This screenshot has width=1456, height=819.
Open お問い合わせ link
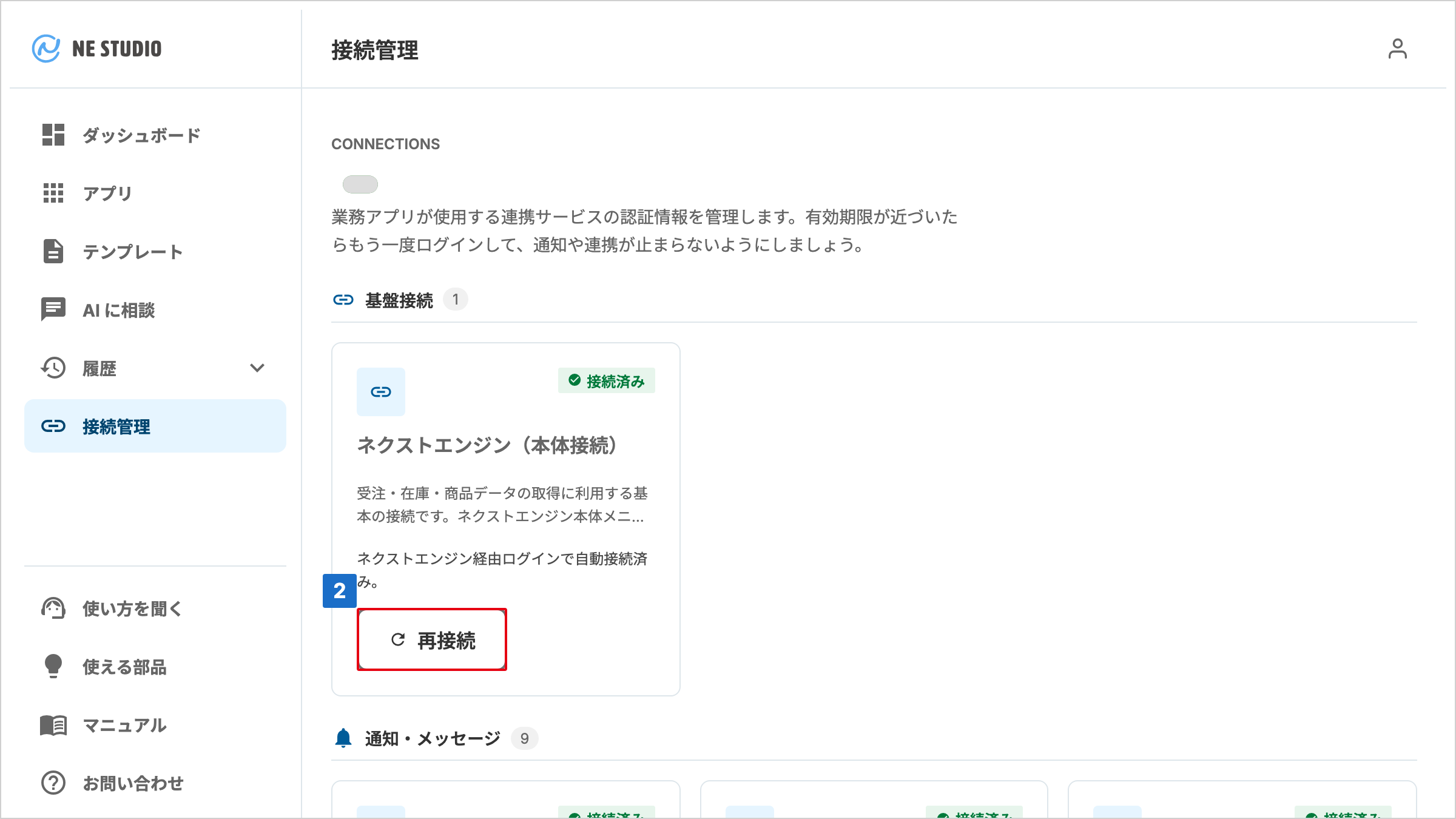point(155,783)
